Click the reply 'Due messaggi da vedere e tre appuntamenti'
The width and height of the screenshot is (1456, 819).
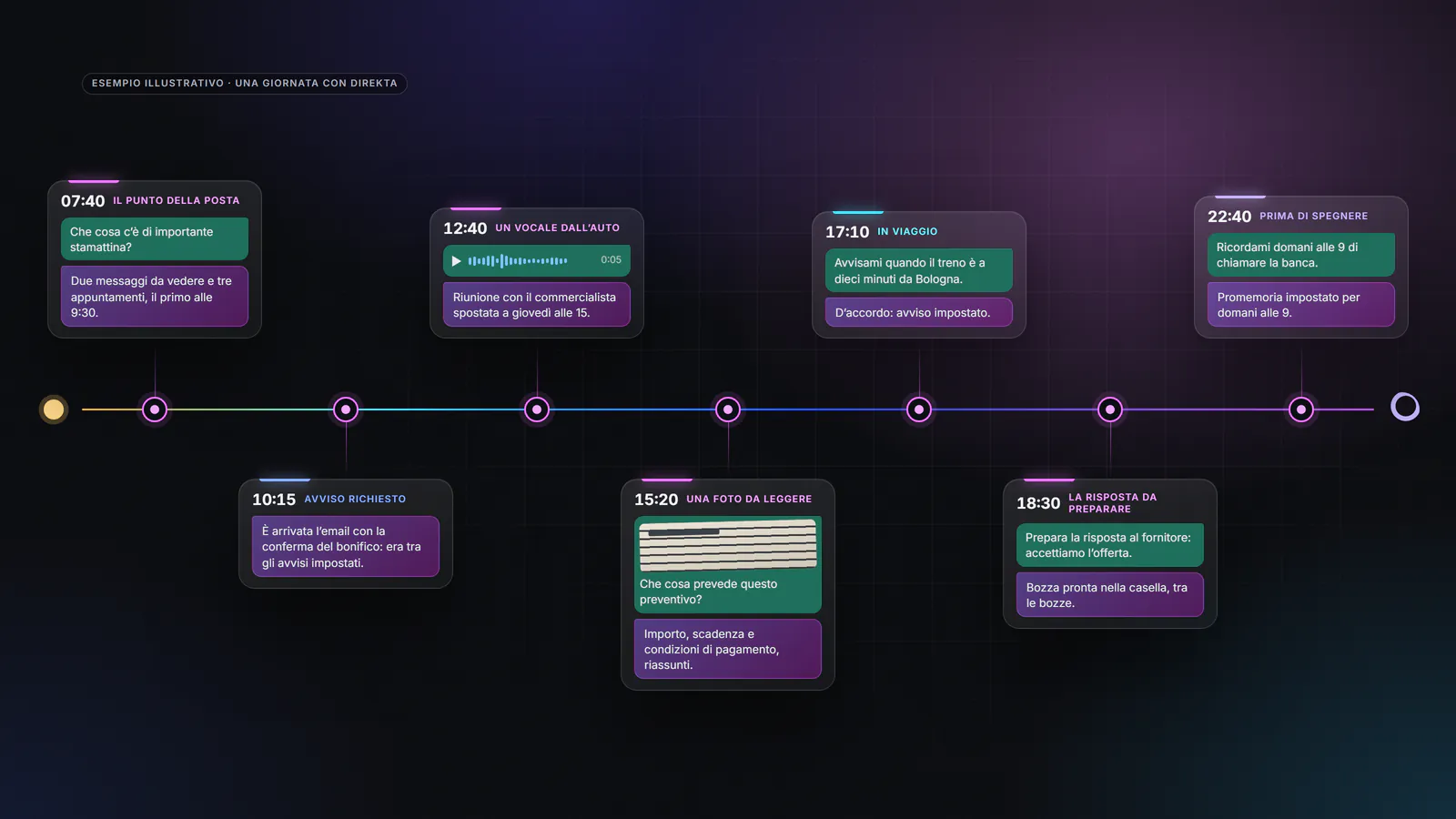155,297
